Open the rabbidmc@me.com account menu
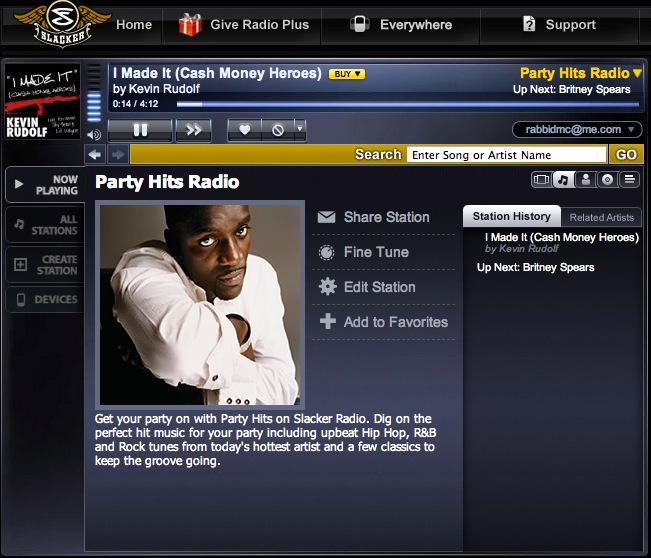Screen dimensions: 651x558 point(577,130)
